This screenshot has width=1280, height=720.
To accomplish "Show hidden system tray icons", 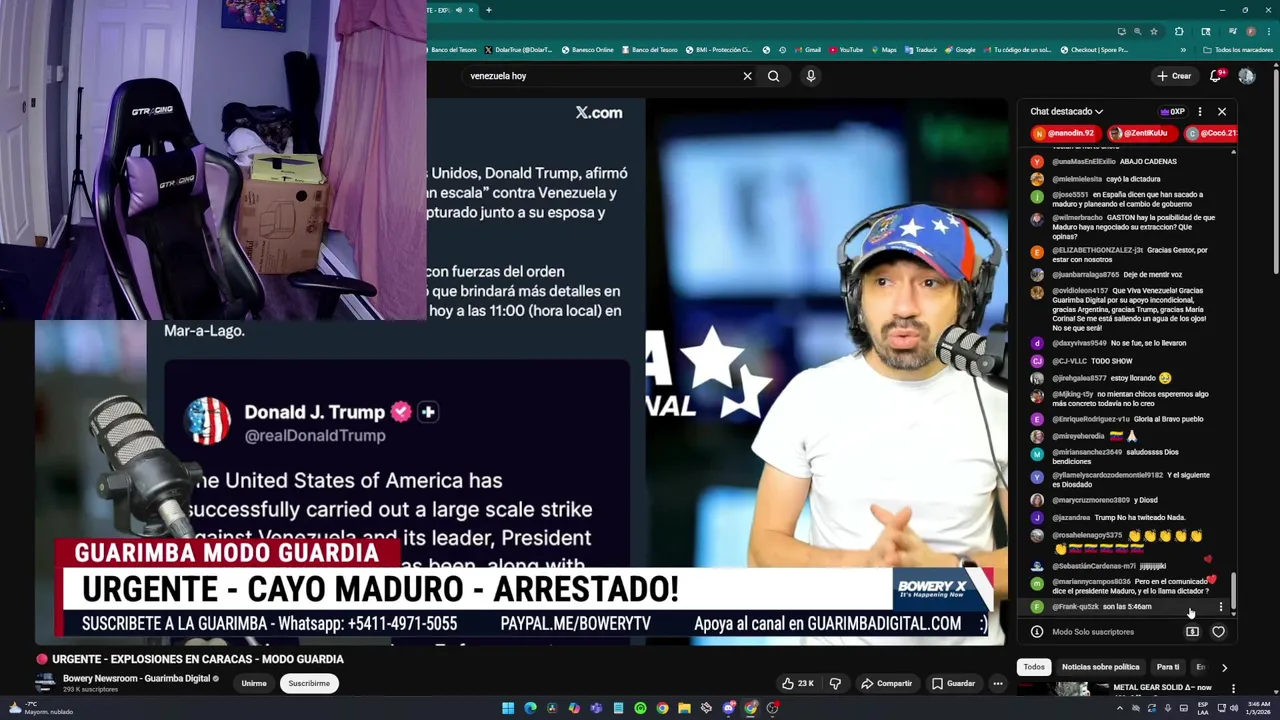I will point(1119,708).
